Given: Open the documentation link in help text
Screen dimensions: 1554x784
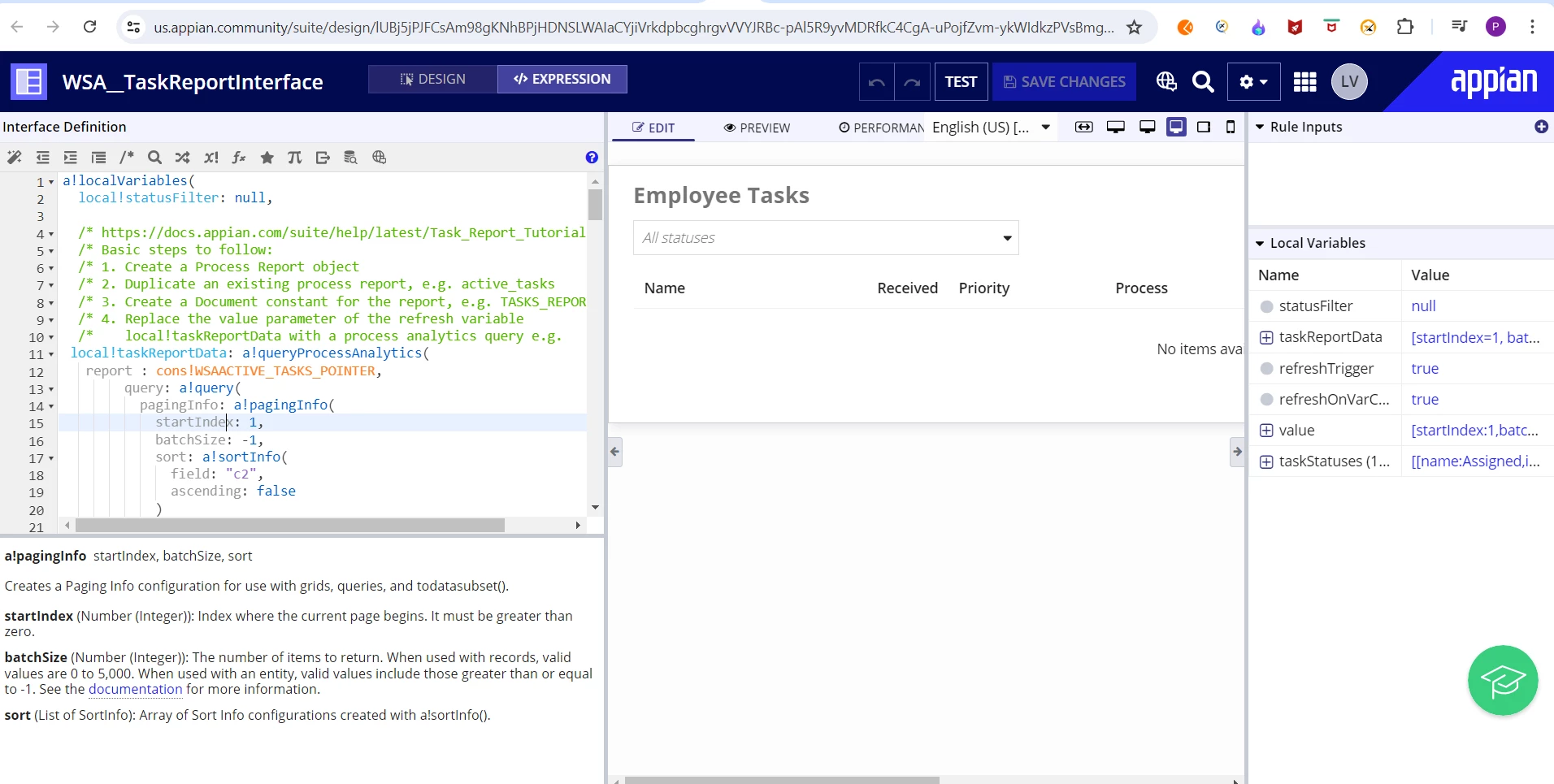Looking at the screenshot, I should tap(136, 689).
